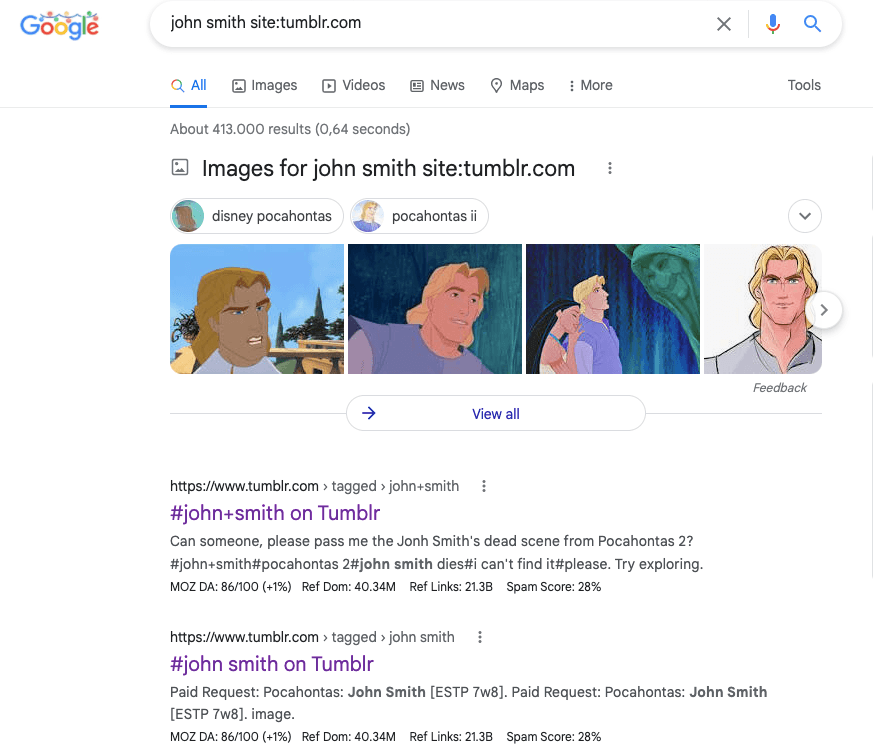Open options for second Tumblr result

(x=480, y=637)
